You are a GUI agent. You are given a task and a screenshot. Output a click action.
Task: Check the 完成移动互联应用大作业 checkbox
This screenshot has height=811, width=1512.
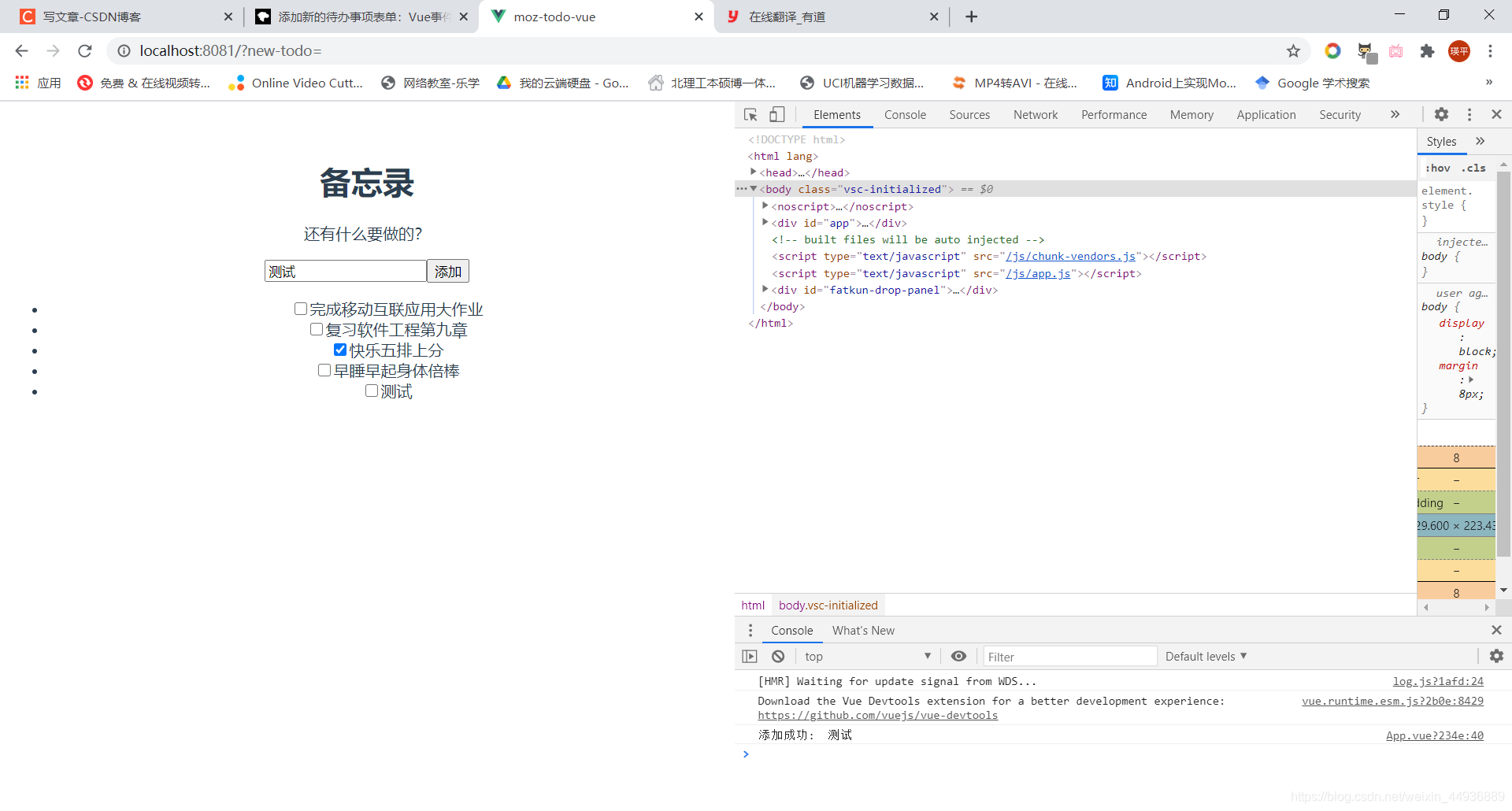[x=301, y=309]
